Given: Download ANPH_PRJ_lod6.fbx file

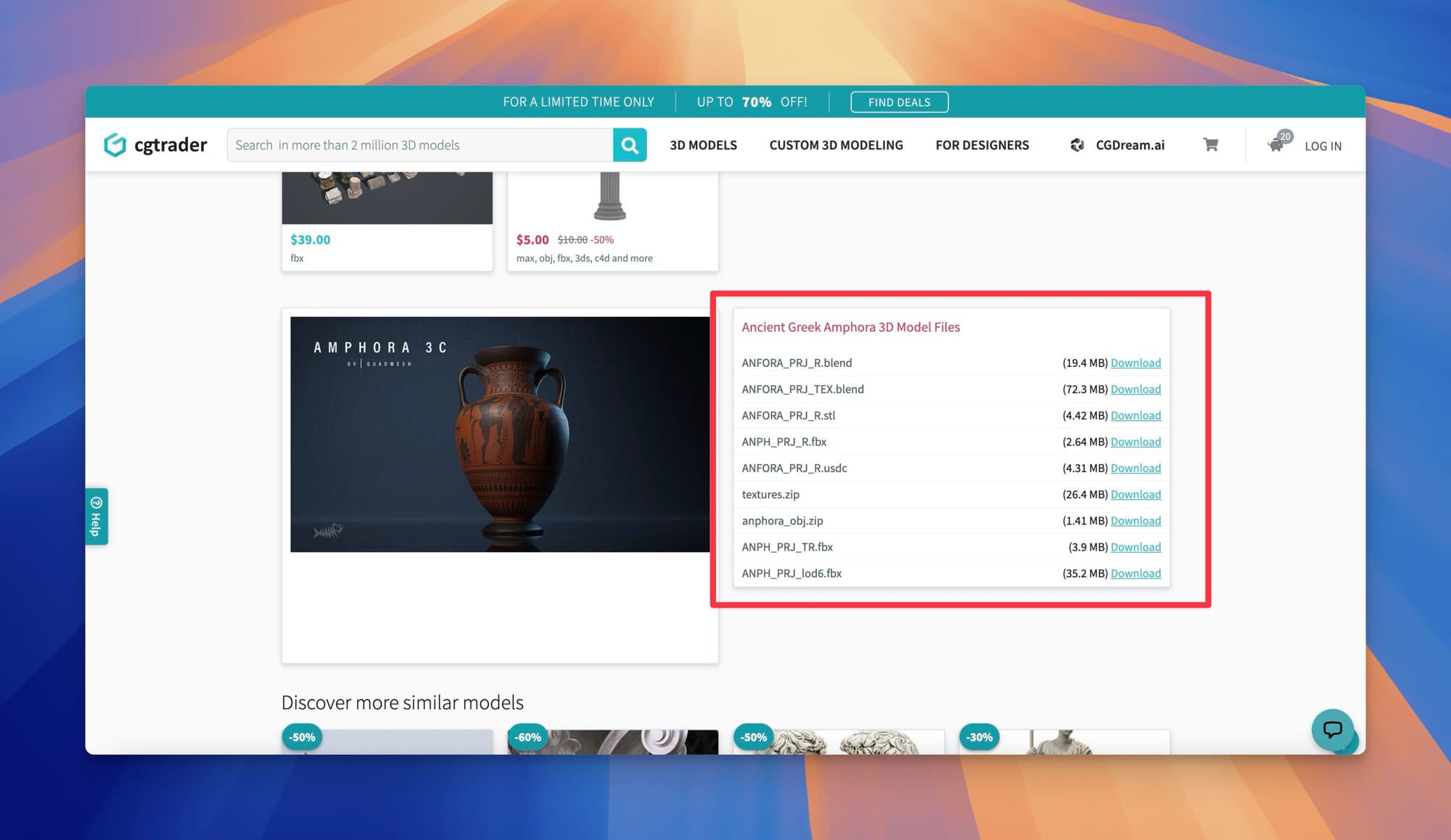Looking at the screenshot, I should click(1135, 574).
